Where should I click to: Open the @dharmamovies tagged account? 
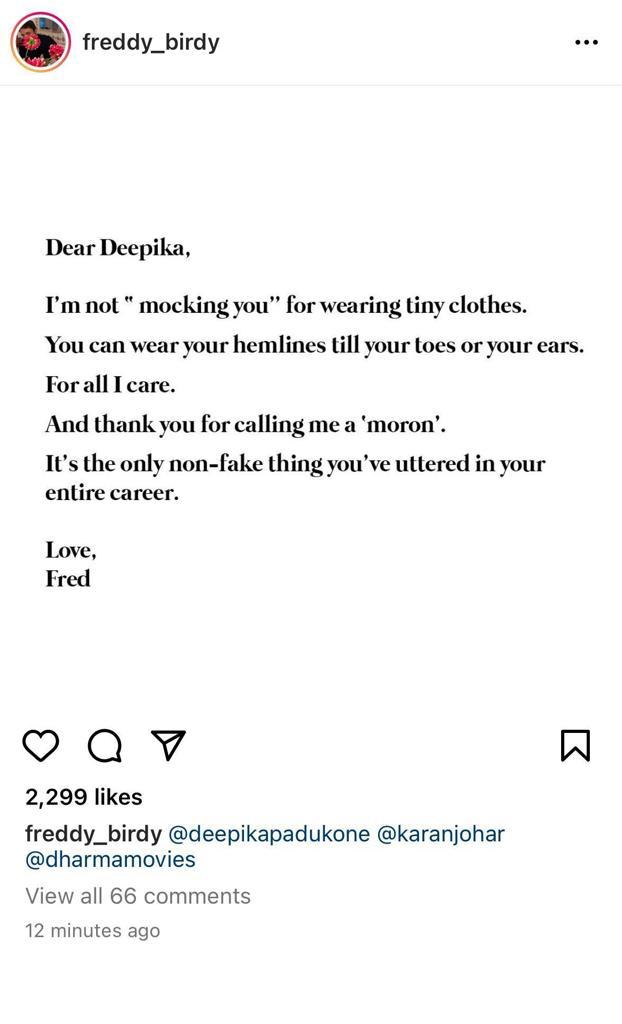tap(110, 859)
